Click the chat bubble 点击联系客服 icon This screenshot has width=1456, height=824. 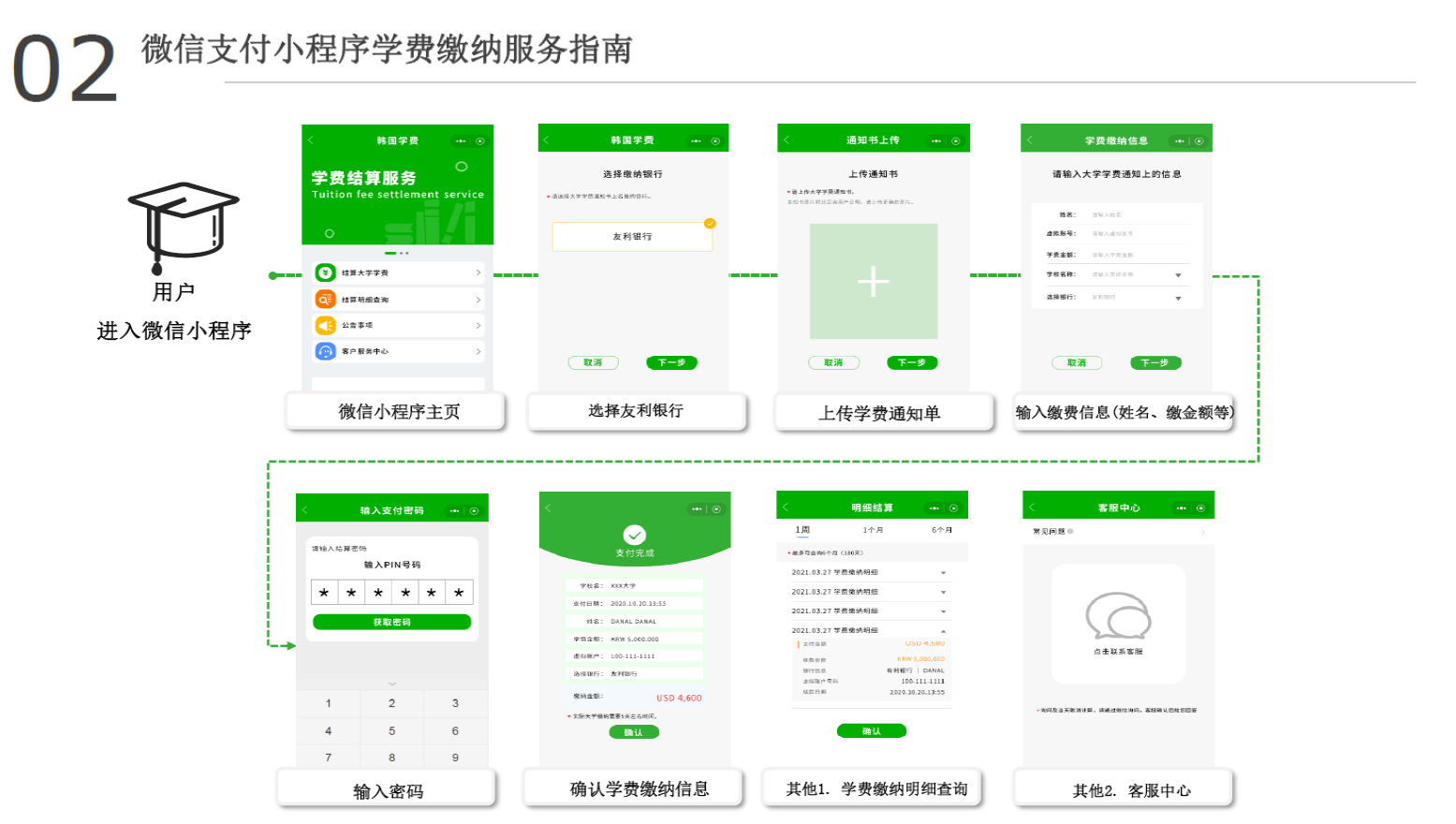point(1118,616)
